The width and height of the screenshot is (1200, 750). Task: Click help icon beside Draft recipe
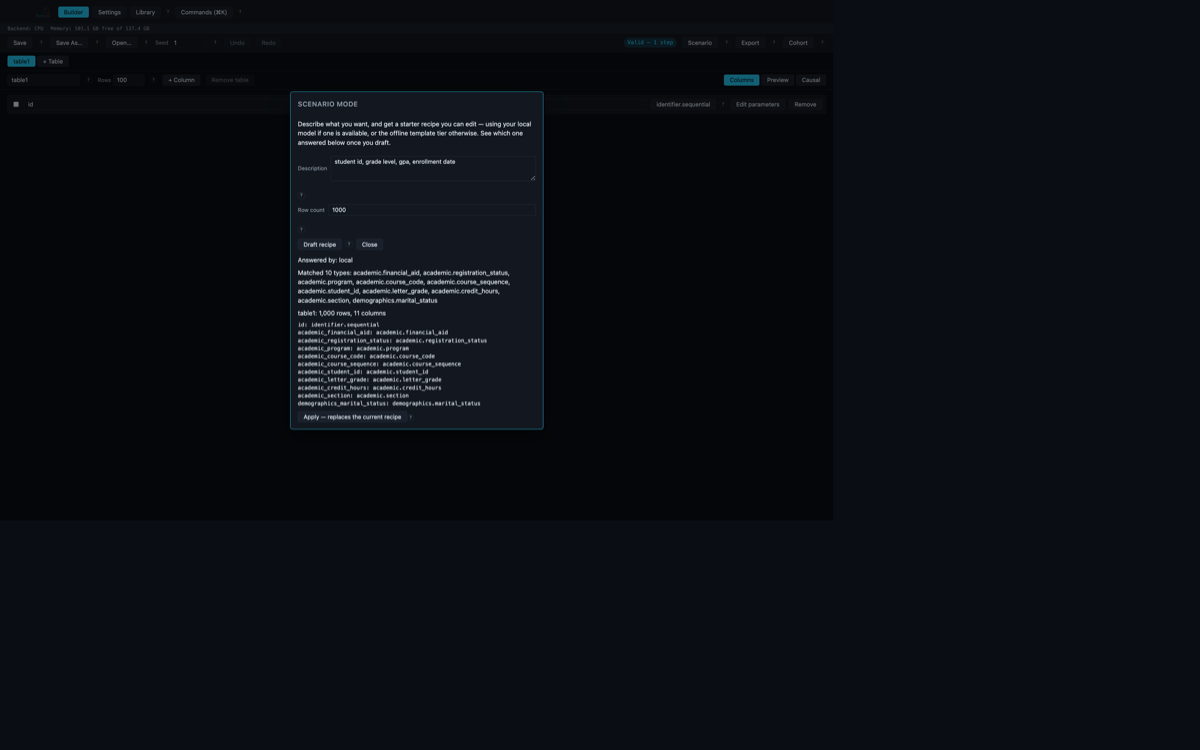(x=349, y=244)
